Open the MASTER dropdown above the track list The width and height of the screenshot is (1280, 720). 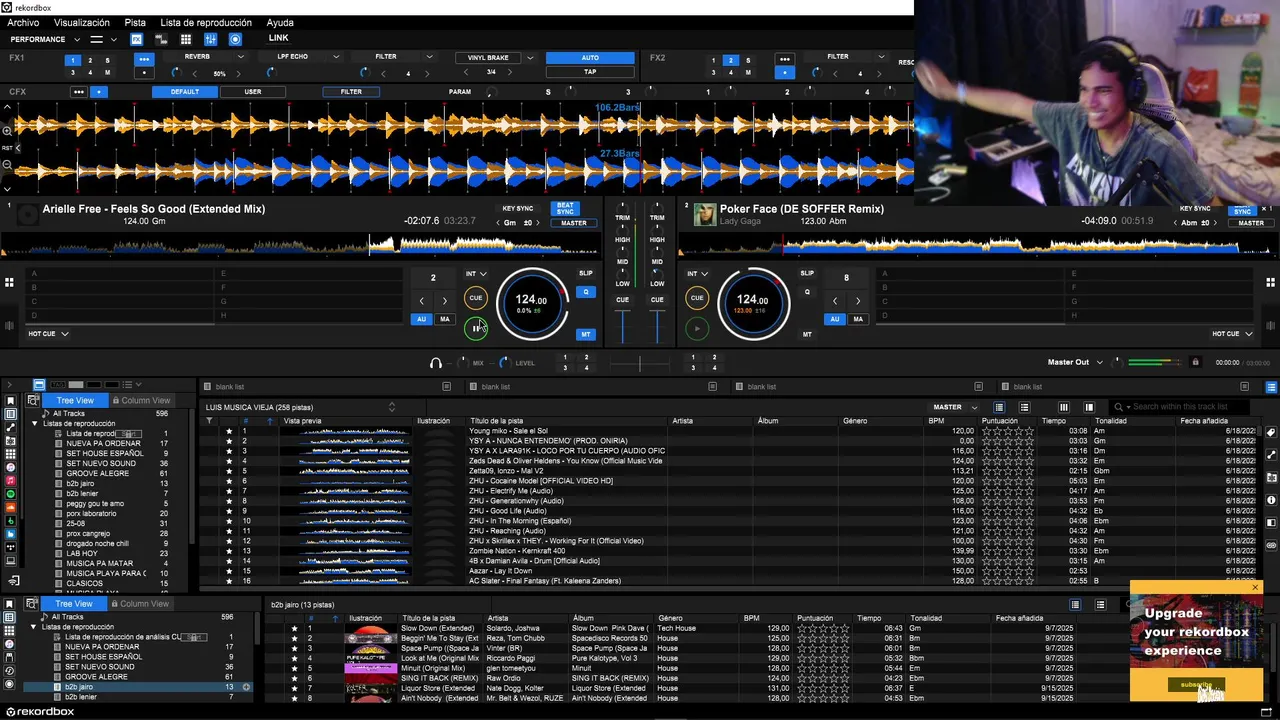click(956, 407)
